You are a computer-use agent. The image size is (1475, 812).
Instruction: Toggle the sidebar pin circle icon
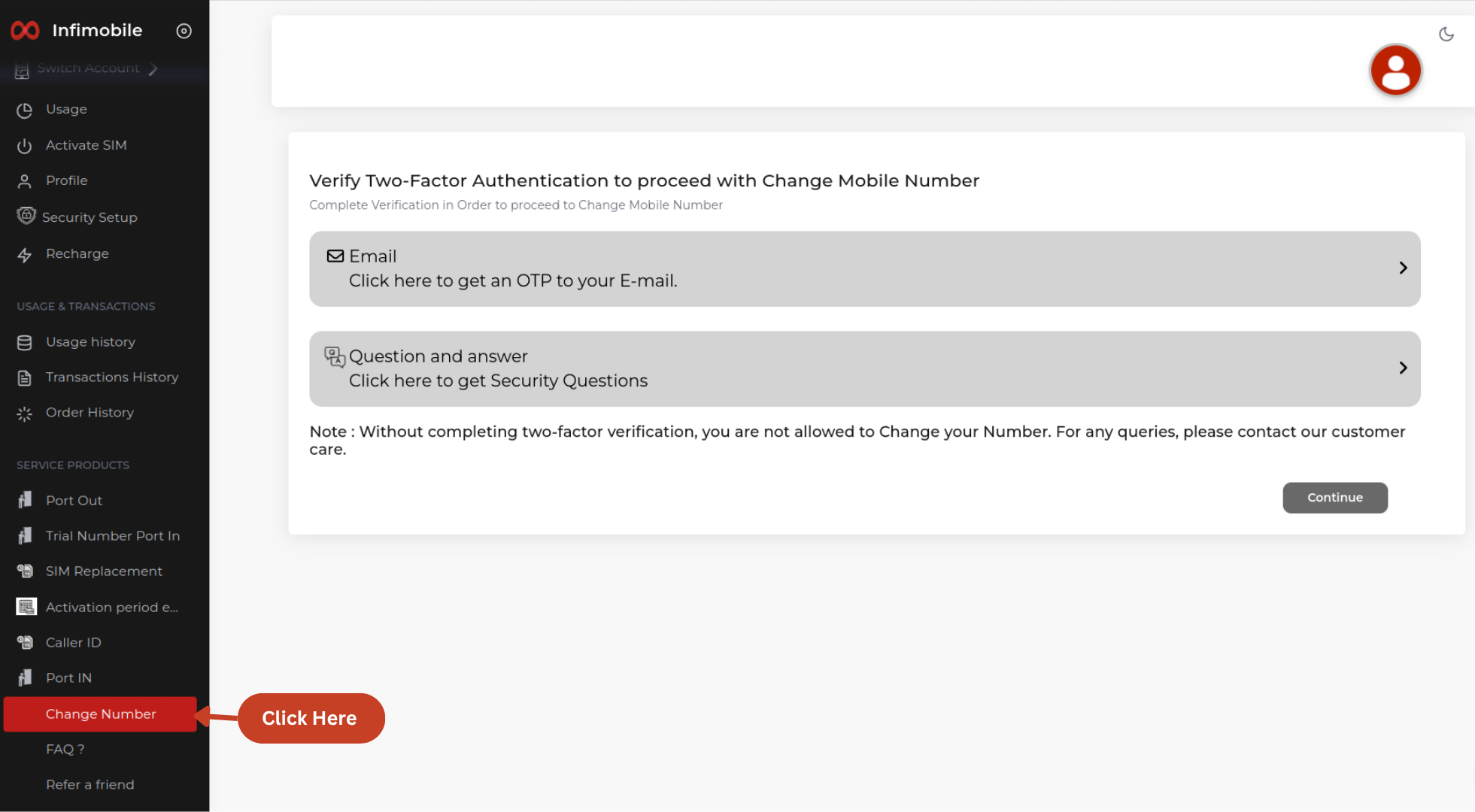184,31
